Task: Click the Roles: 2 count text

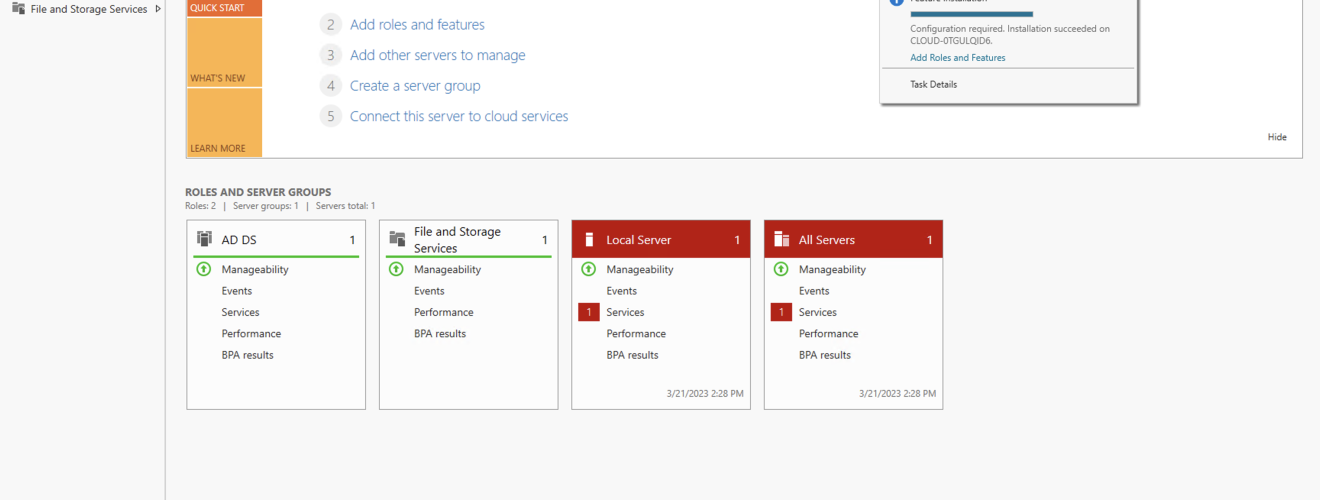Action: coord(200,206)
